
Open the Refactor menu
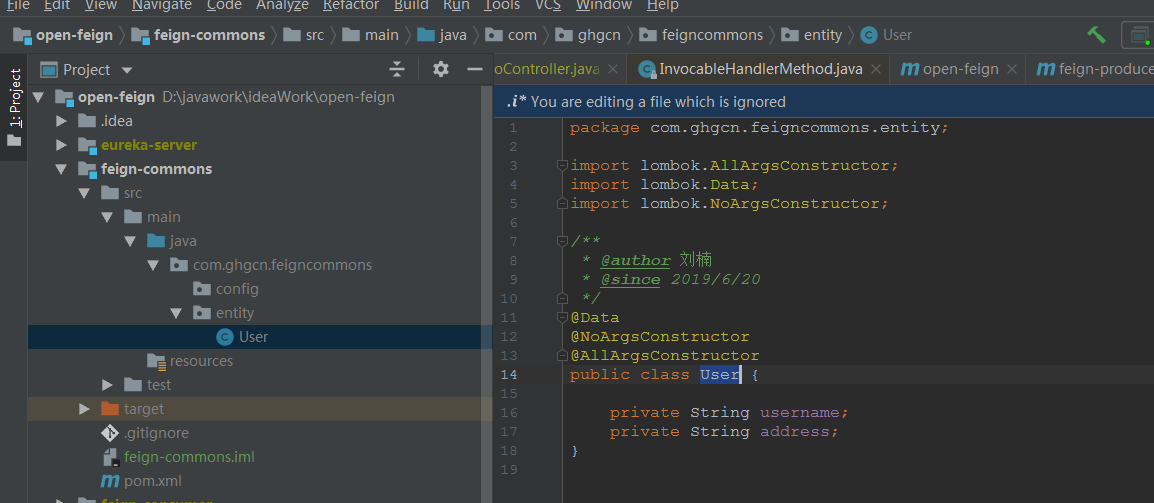[351, 5]
